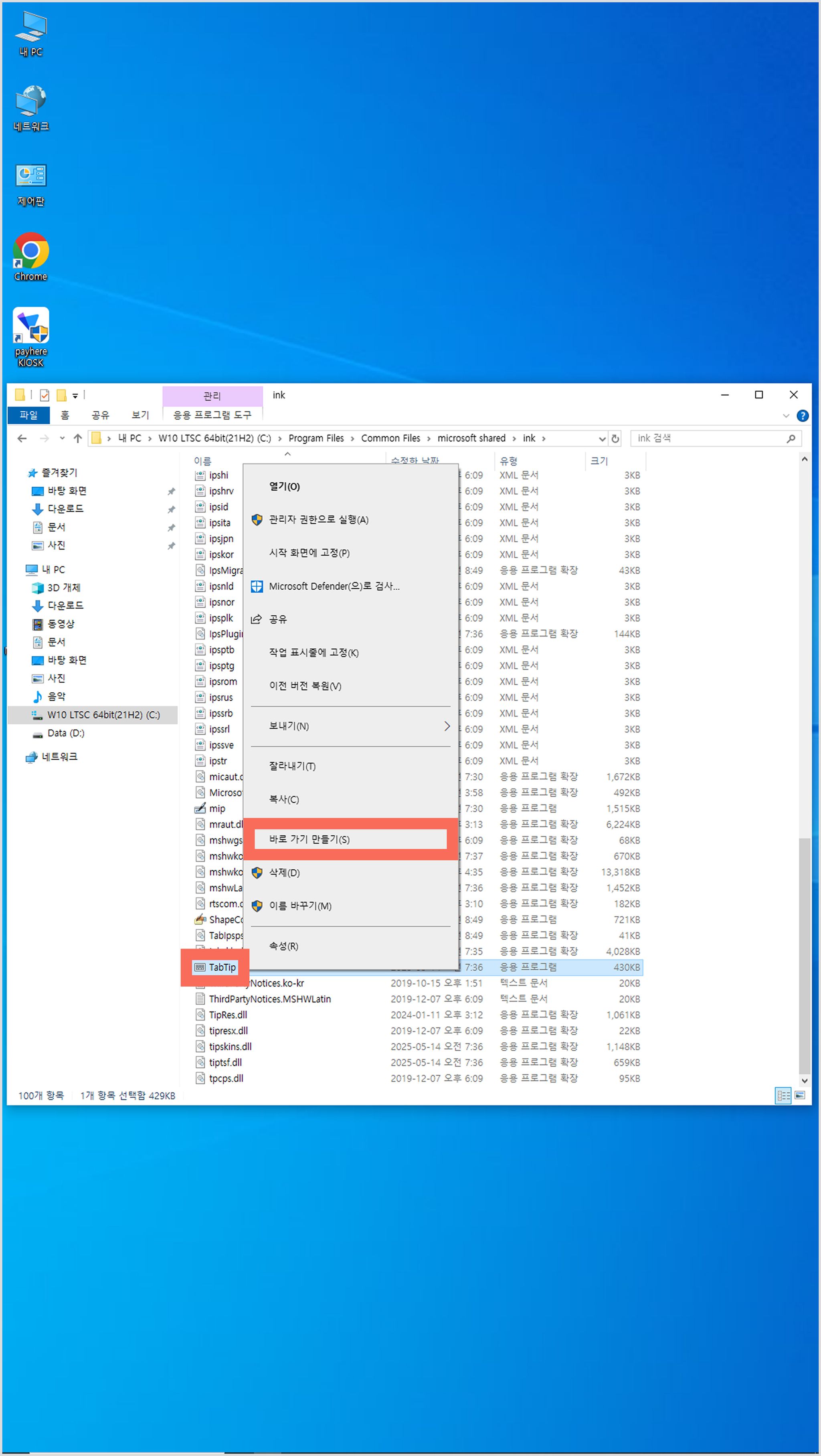The image size is (821, 1456).
Task: Choose 이름 바꾸기(M)
Action: 350,906
